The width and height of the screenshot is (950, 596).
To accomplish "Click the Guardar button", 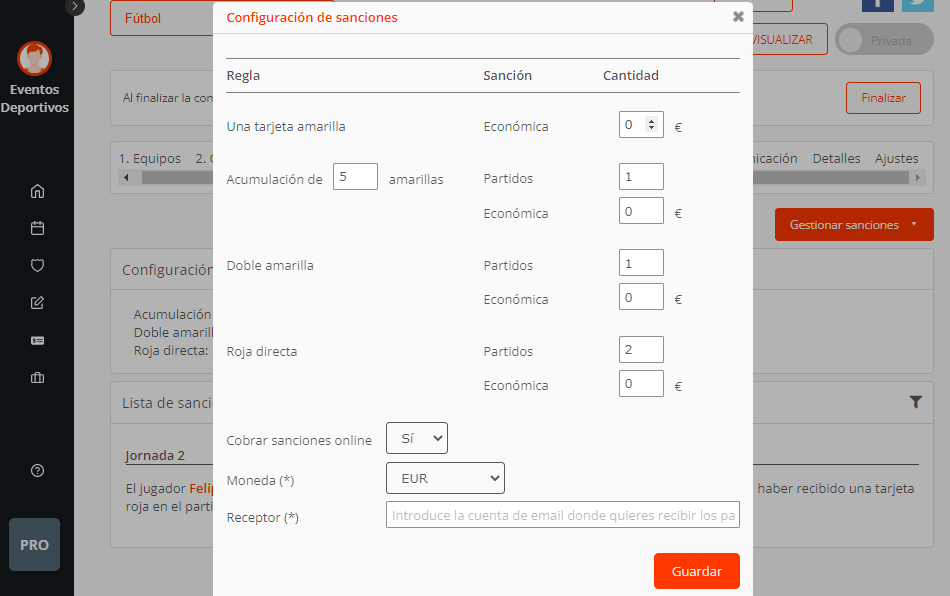I will click(696, 571).
